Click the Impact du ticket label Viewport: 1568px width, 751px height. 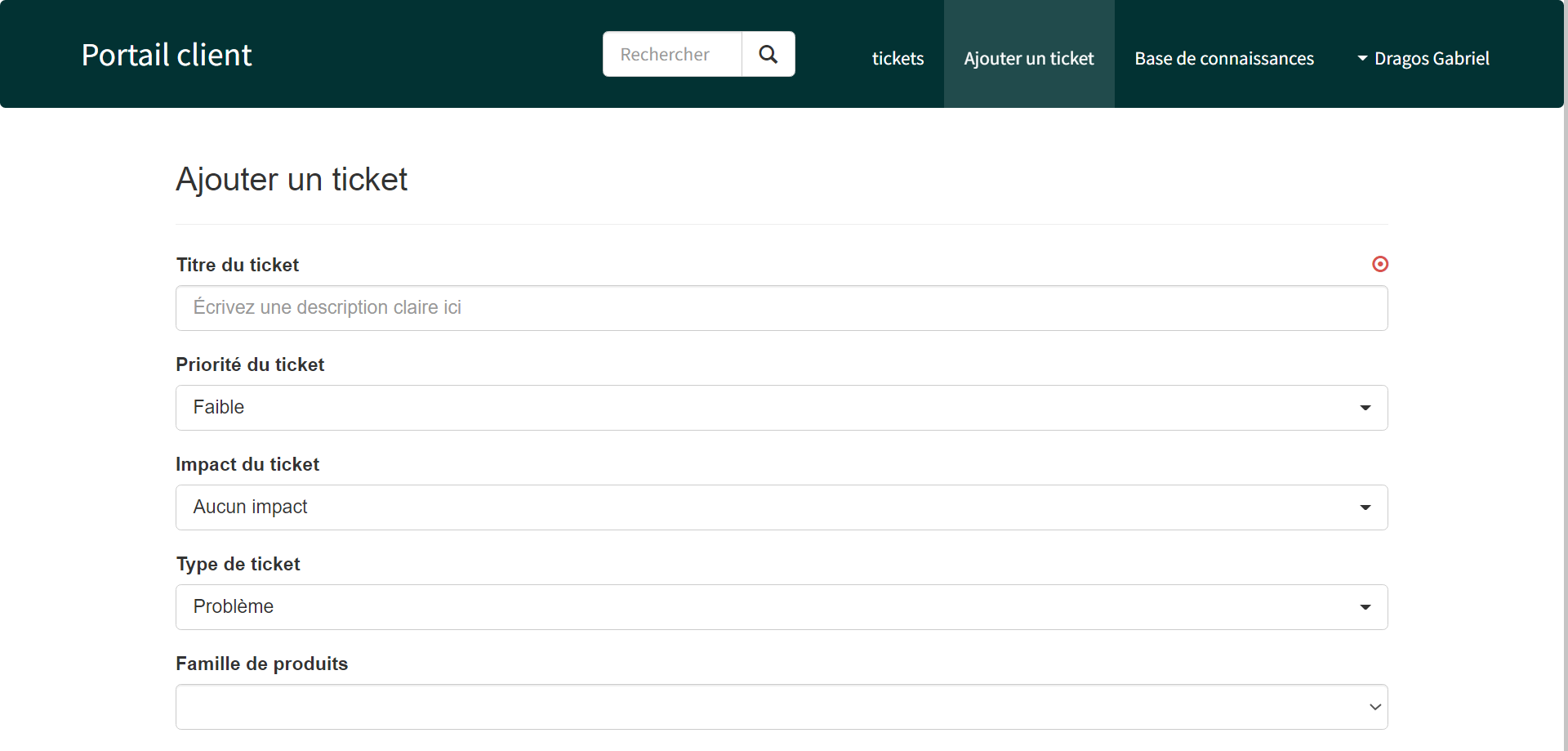click(x=247, y=464)
